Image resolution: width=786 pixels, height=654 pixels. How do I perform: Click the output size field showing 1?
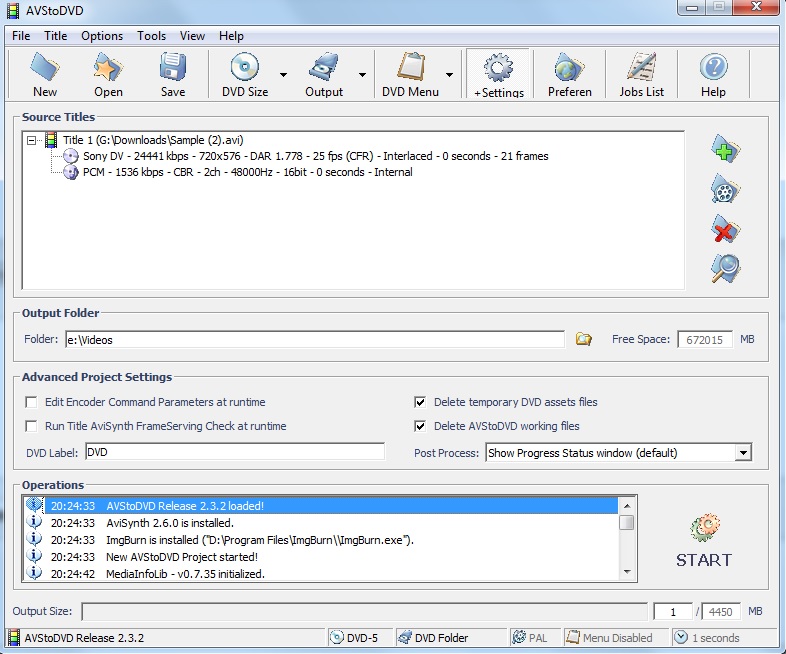point(673,611)
